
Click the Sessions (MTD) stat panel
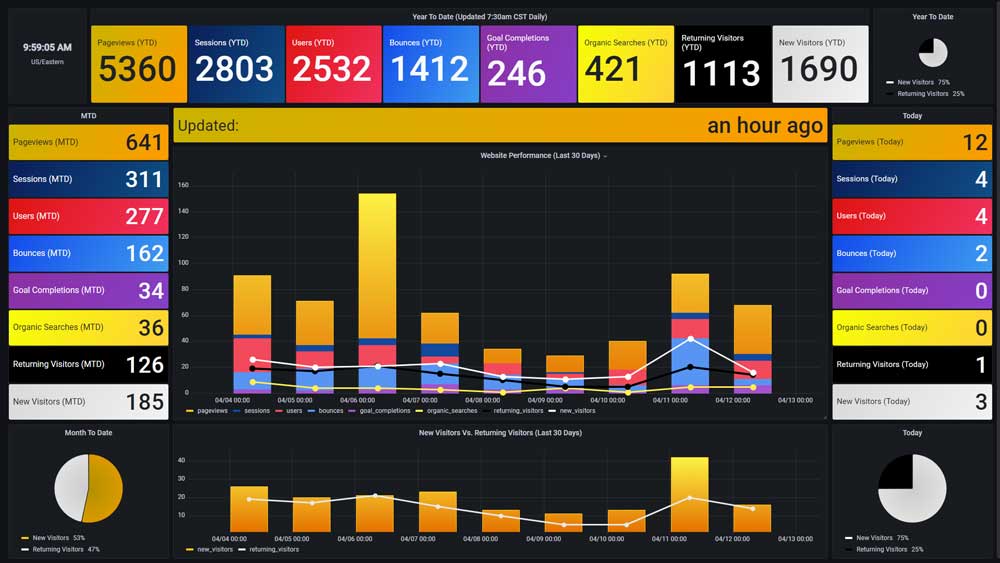[x=88, y=180]
